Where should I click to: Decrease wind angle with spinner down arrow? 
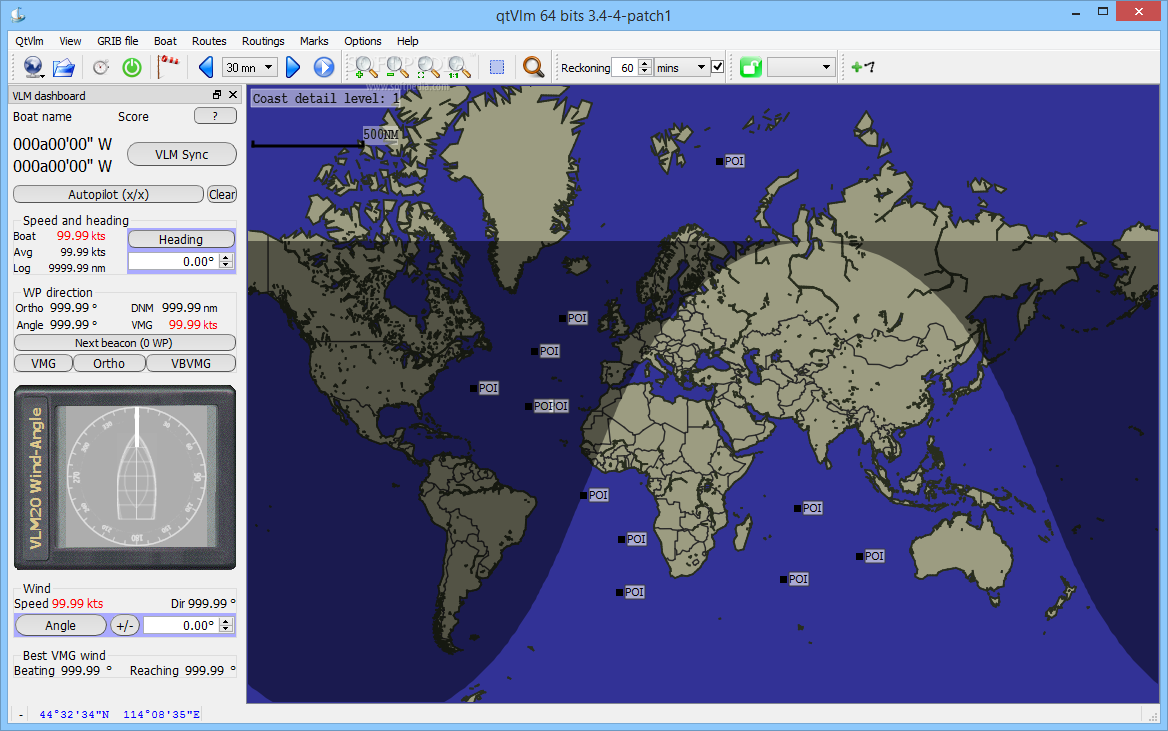point(226,630)
